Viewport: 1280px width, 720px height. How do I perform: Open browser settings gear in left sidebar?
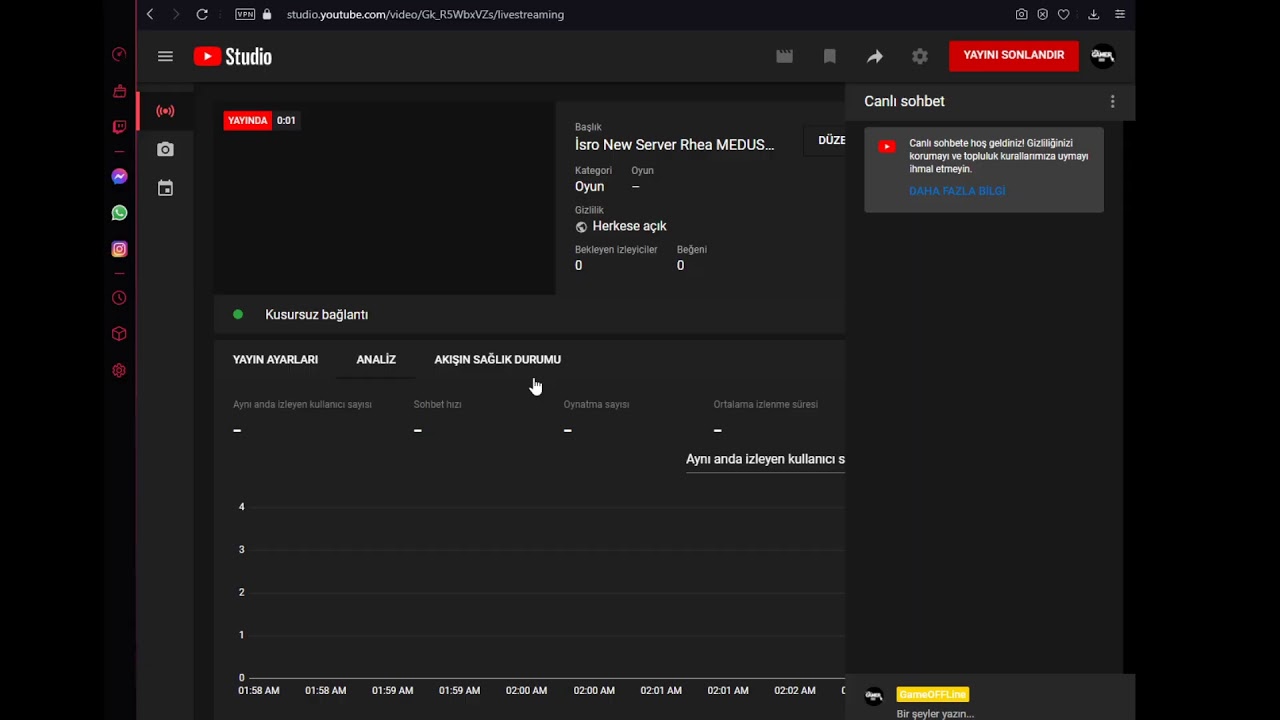pos(119,370)
